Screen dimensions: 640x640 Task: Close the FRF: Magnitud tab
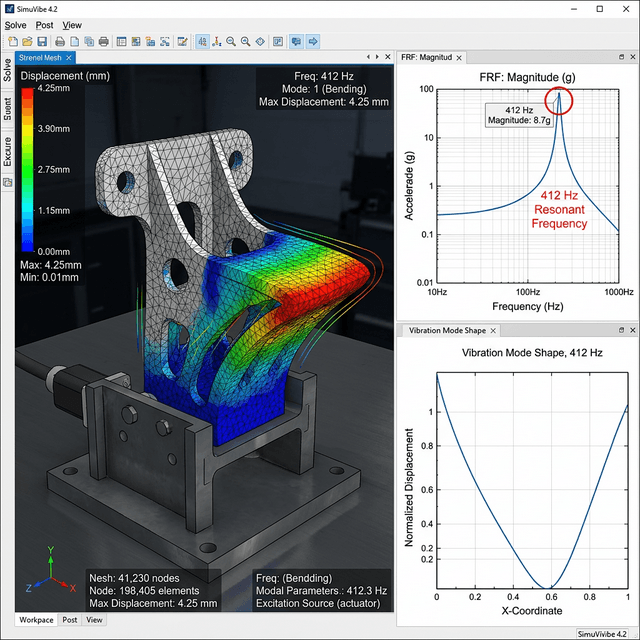(457, 58)
